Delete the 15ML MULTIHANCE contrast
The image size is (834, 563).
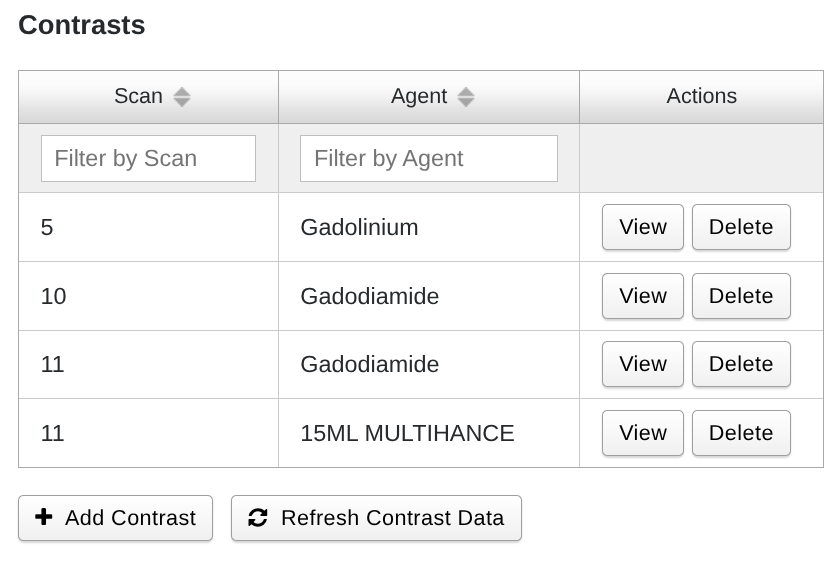point(740,433)
